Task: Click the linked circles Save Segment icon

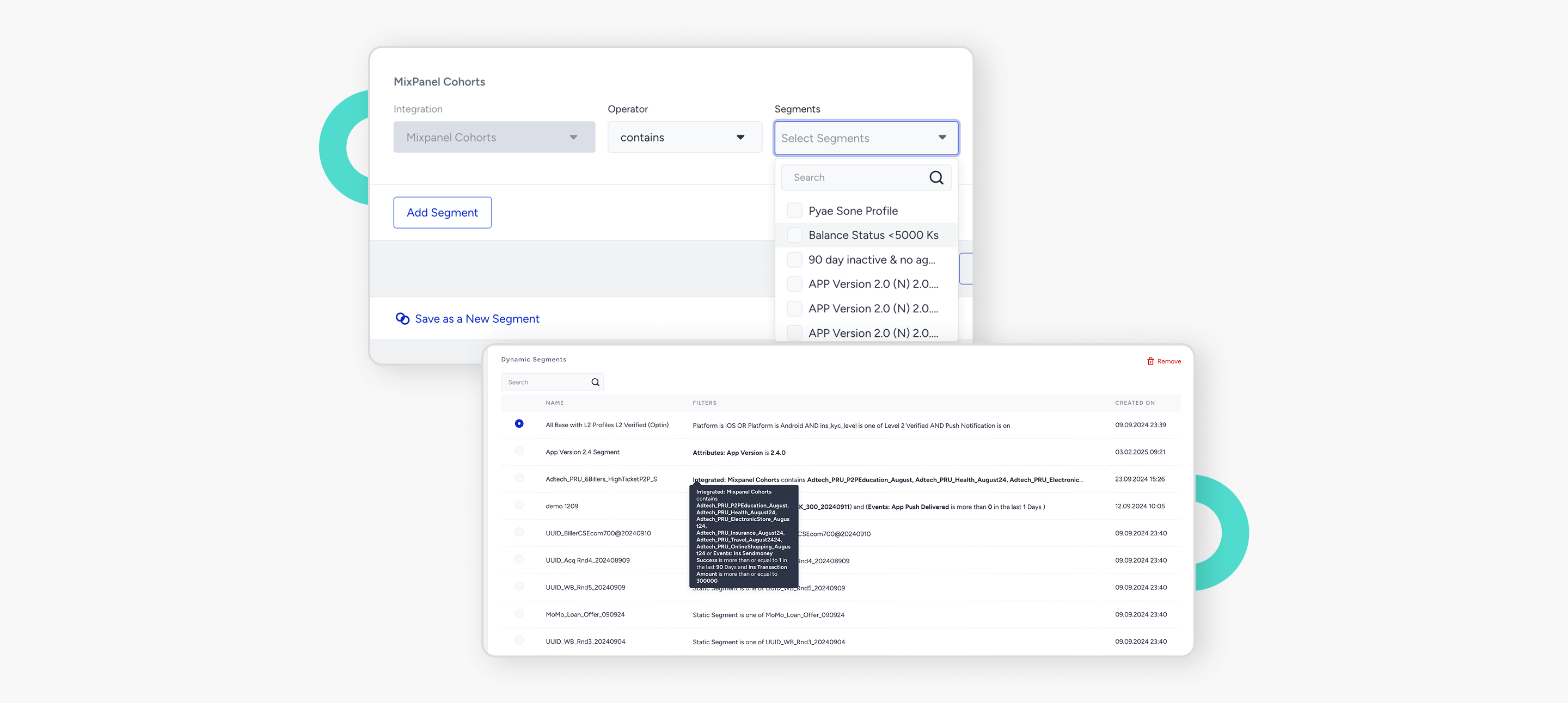Action: click(402, 319)
